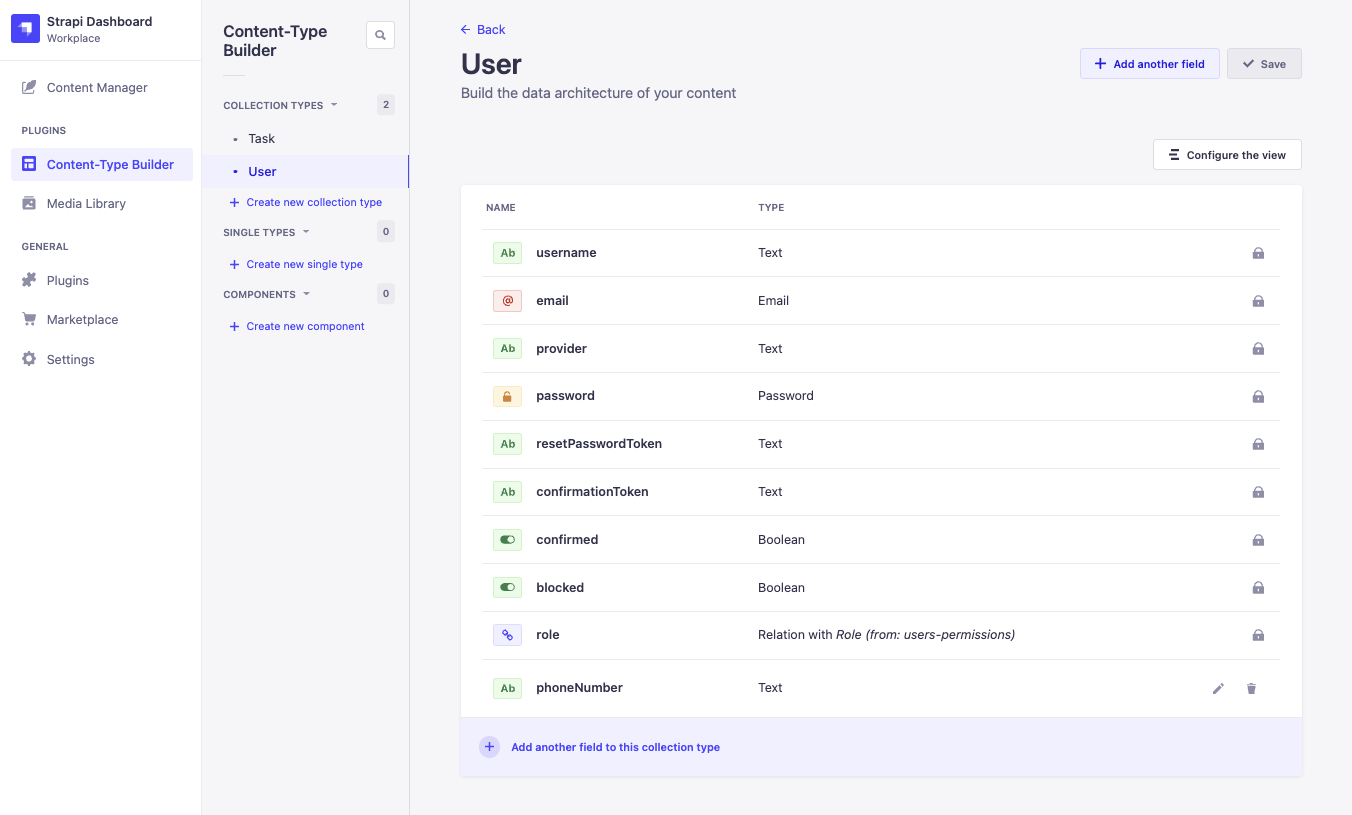
Task: Click the lock icon on resetPasswordToken row
Action: (x=1258, y=444)
